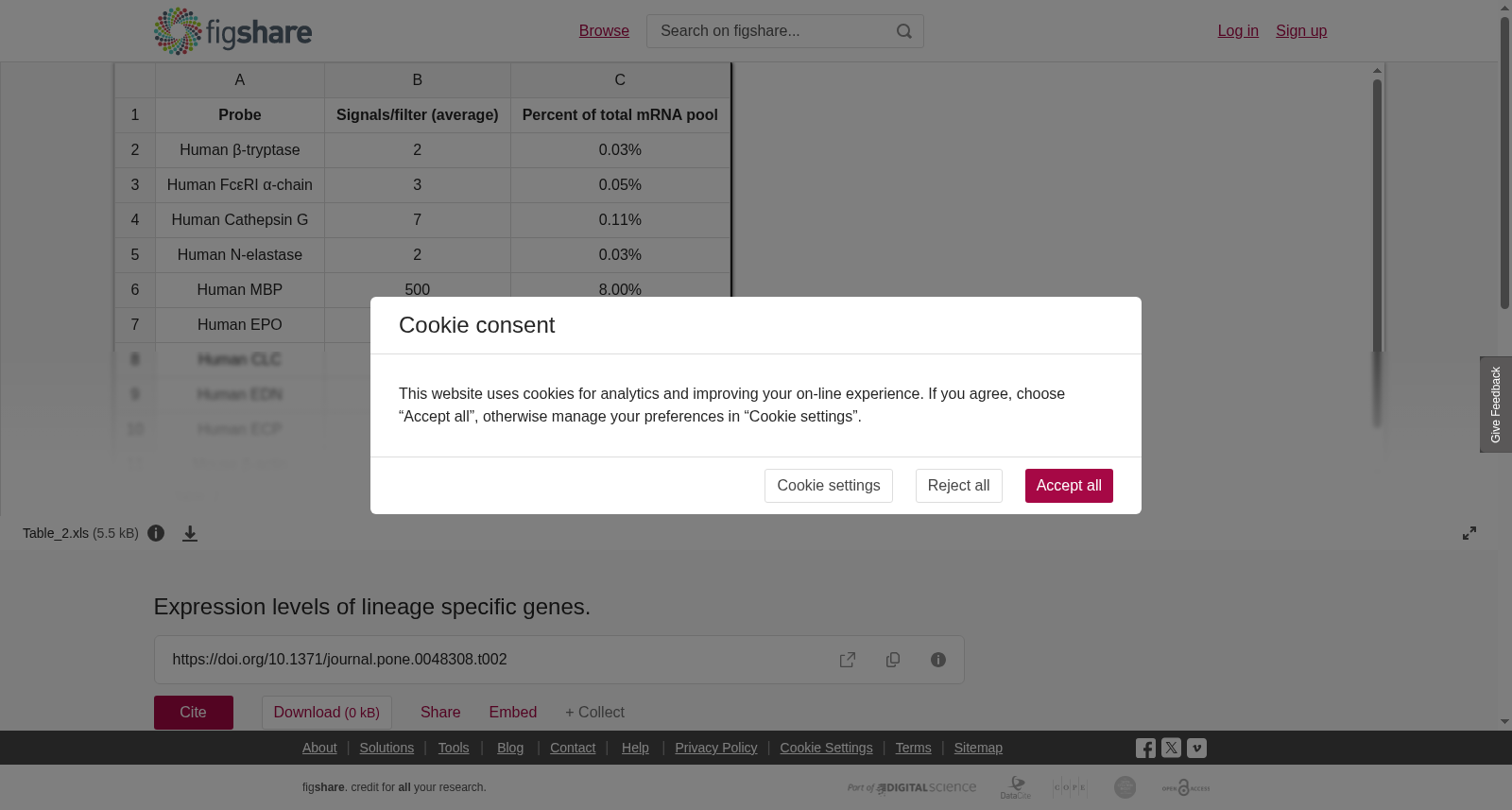Open figshare X social page
The width and height of the screenshot is (1512, 810).
tap(1171, 748)
